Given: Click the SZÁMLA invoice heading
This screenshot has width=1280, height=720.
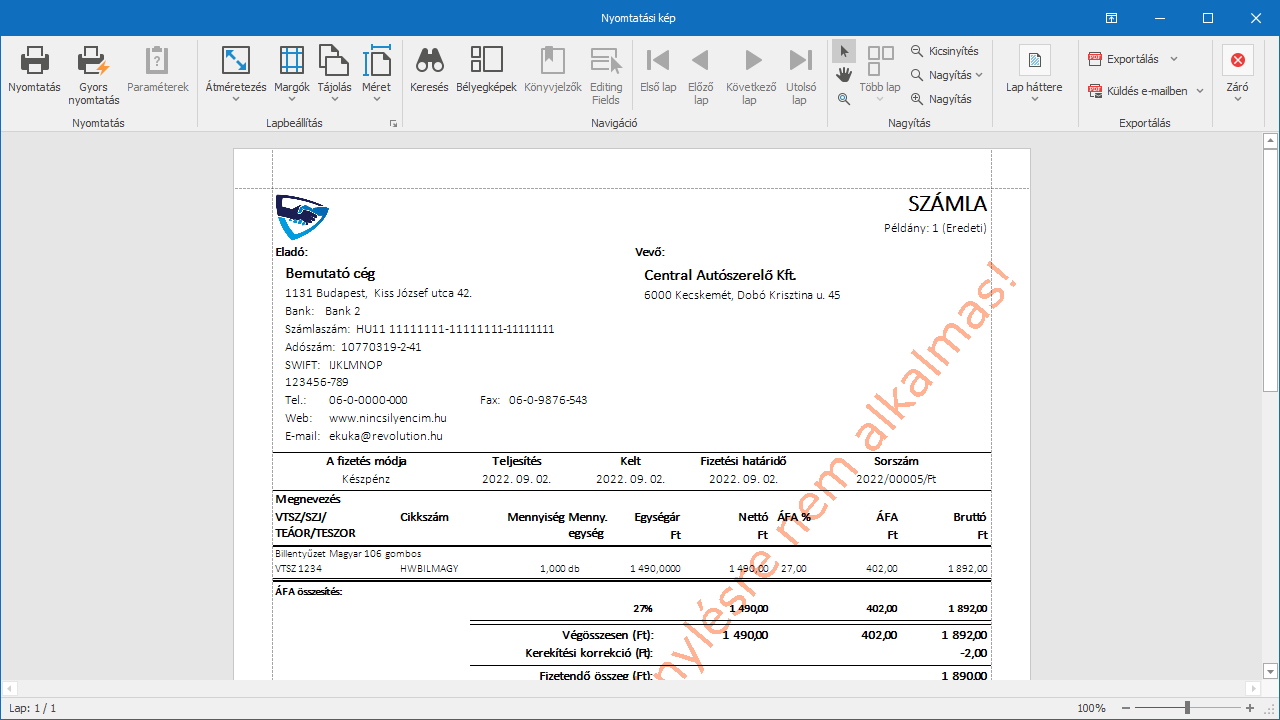Looking at the screenshot, I should (x=947, y=204).
